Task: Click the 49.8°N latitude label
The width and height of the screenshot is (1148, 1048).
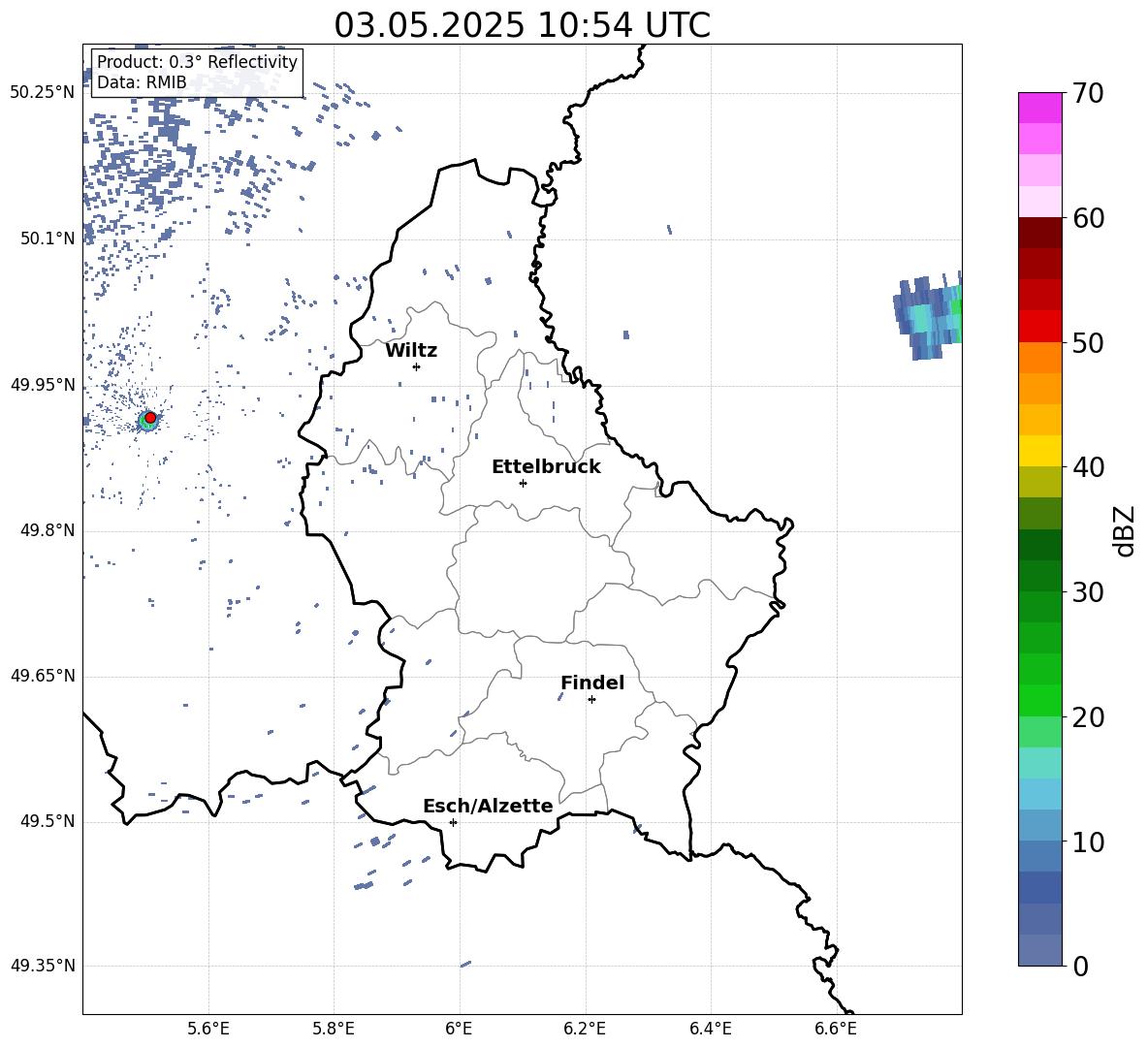Action: [x=48, y=530]
